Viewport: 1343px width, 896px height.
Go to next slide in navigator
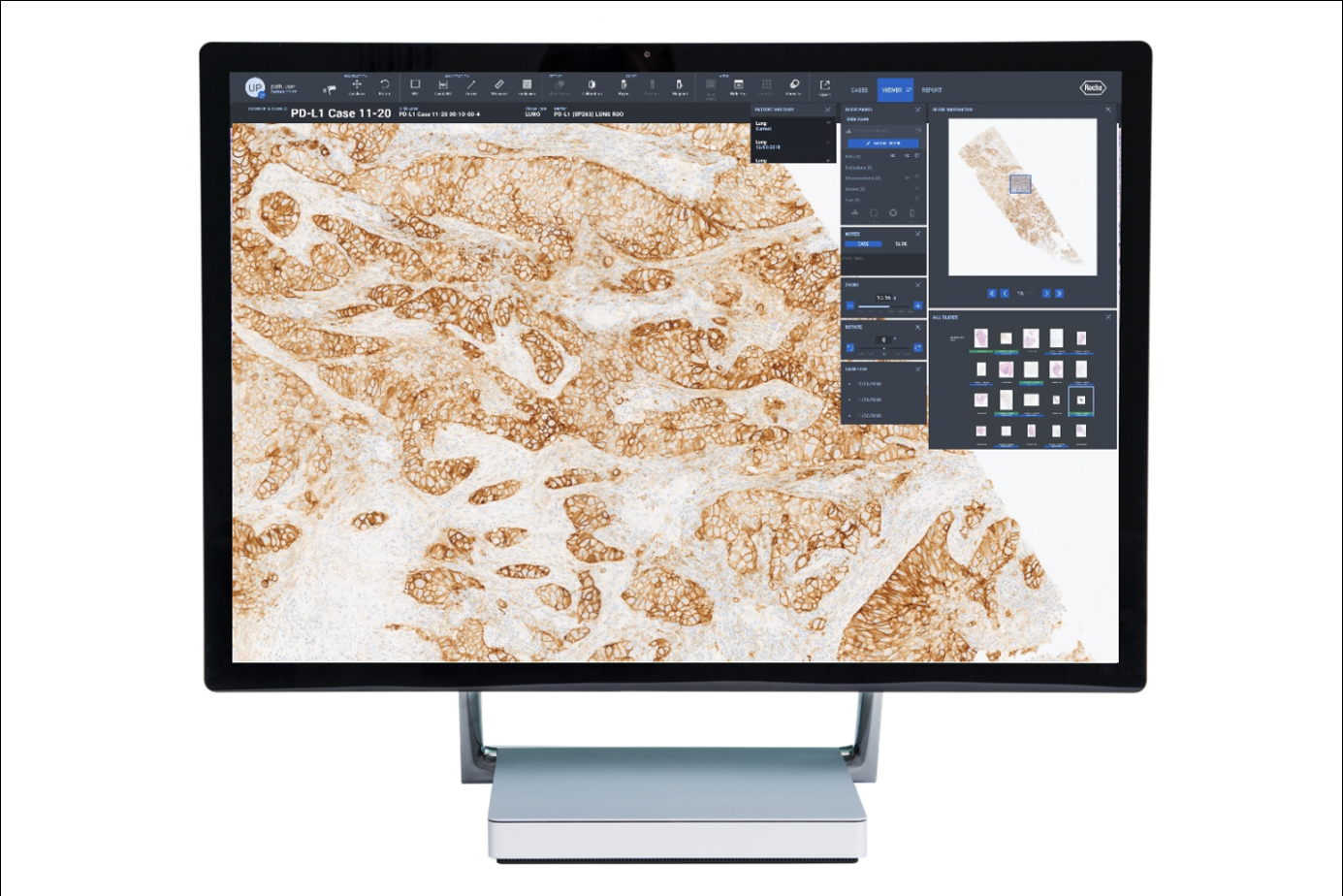1046,293
